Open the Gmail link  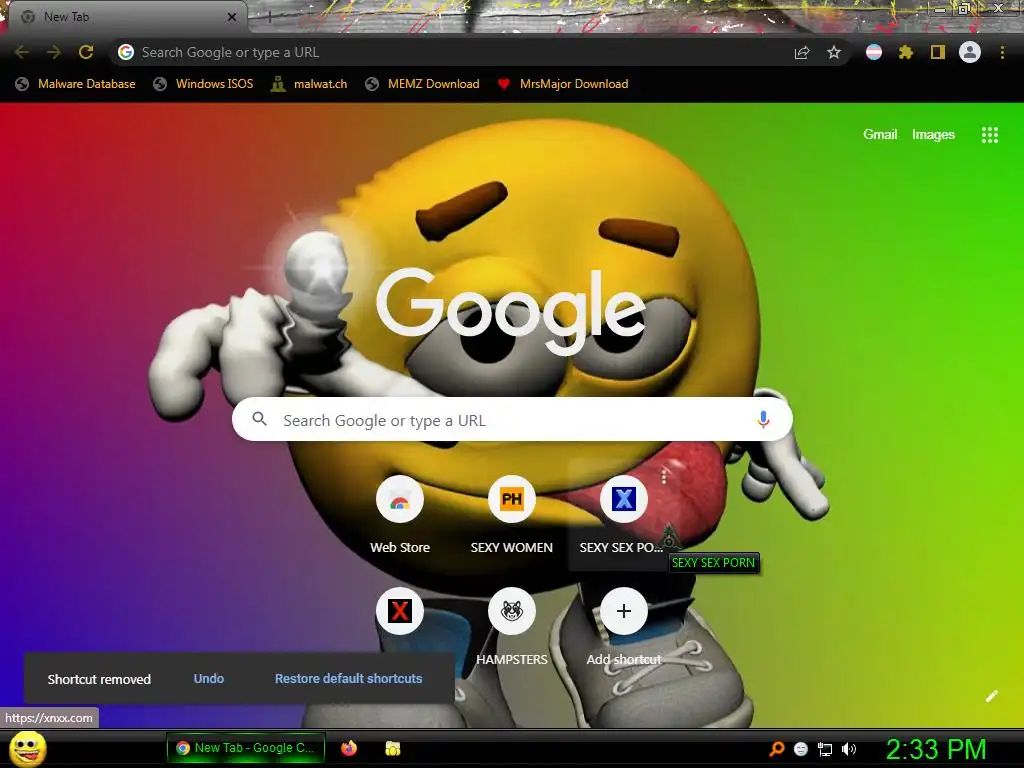880,135
